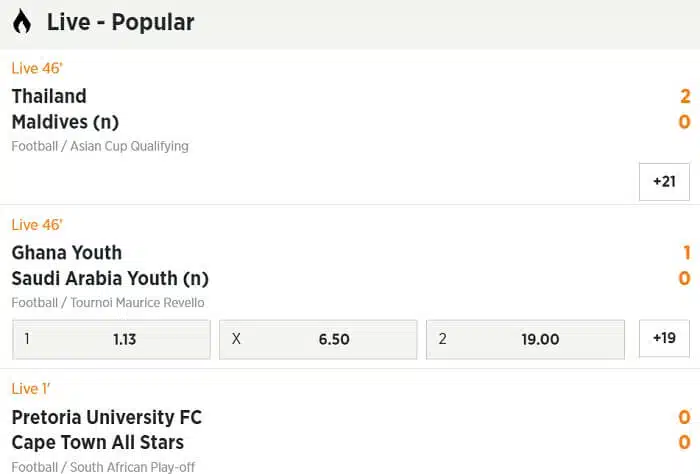
Task: Click the Live 1' indicator for Pretoria match
Action: [31, 389]
